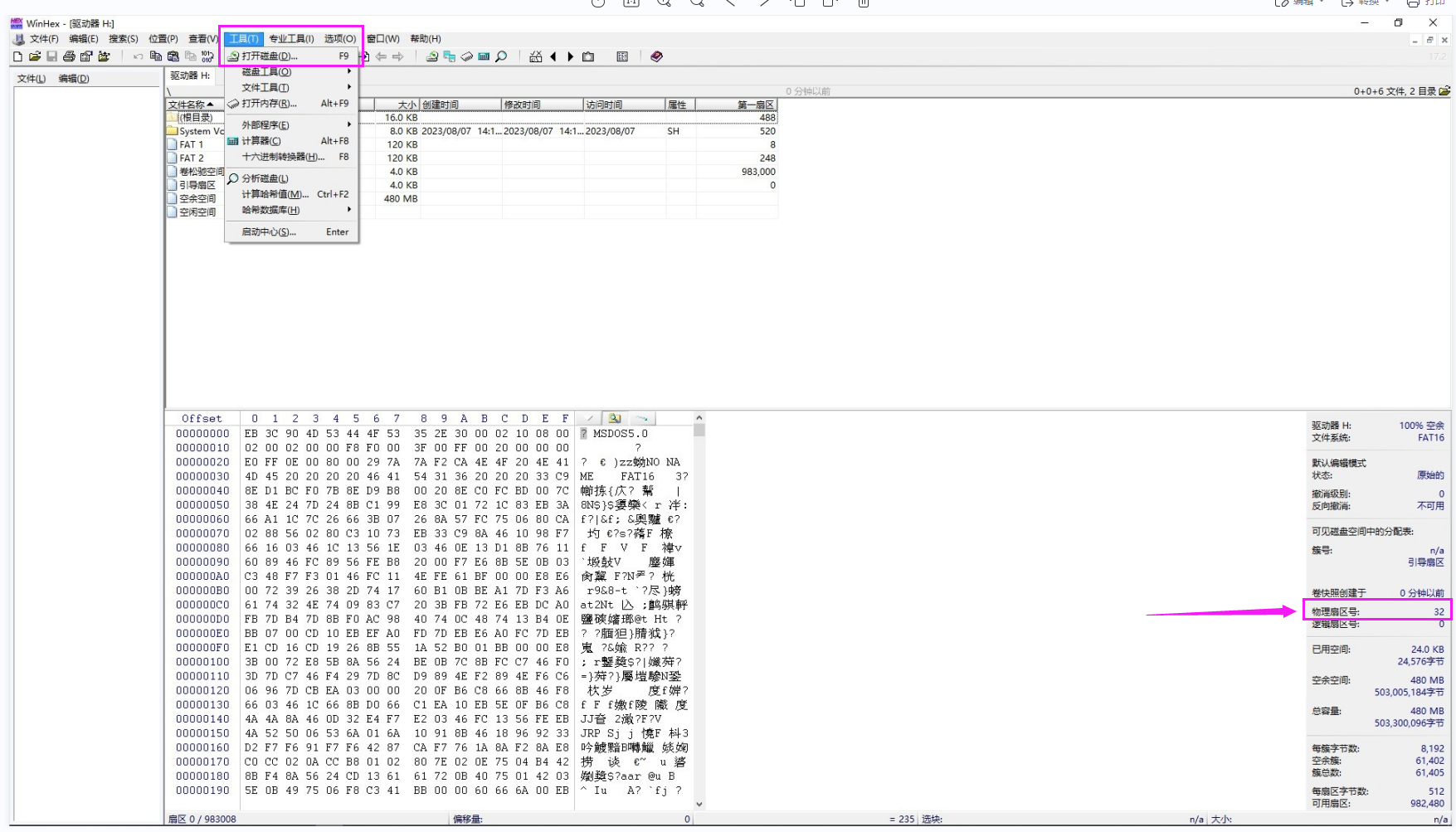
Task: Click the Forward navigation arrow icon
Action: [x=397, y=56]
